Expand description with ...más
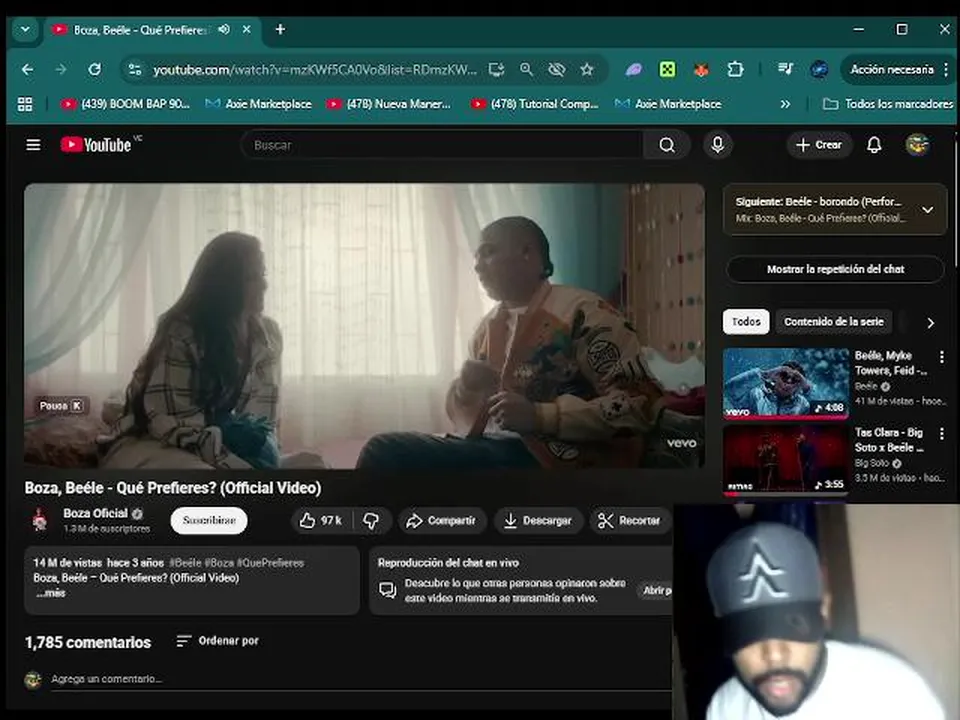Screen dimensions: 960x720 coord(50,593)
